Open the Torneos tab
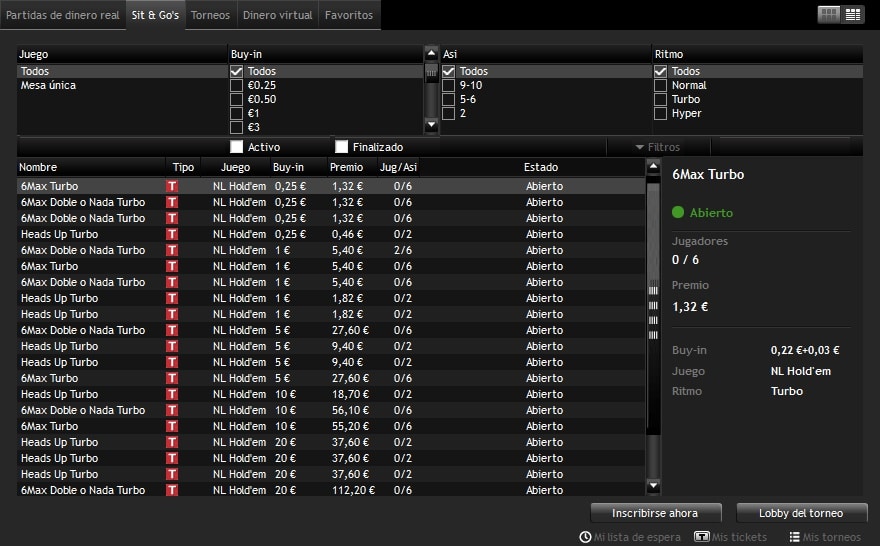Screen dimensions: 880x546 point(210,15)
